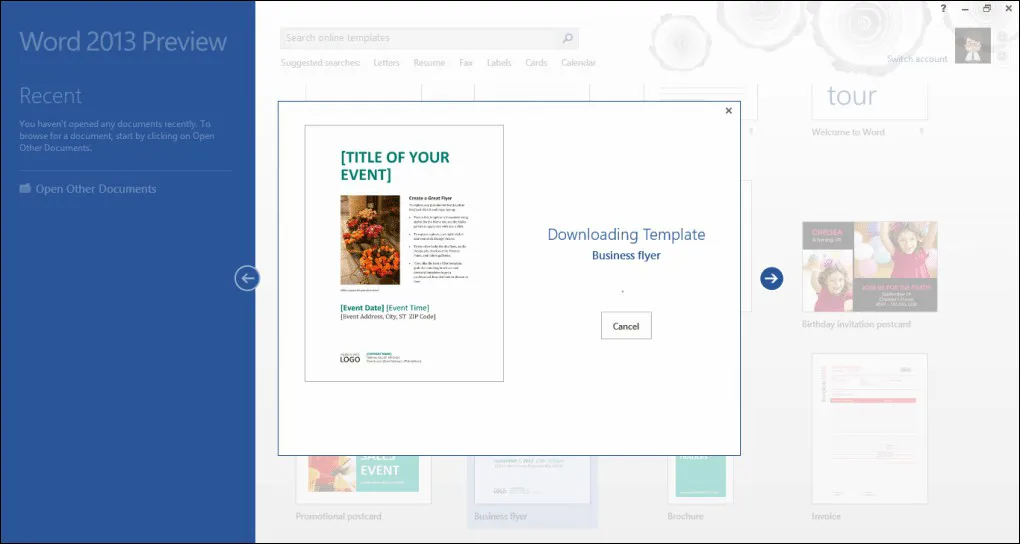Open Other Documents link

pyautogui.click(x=96, y=189)
